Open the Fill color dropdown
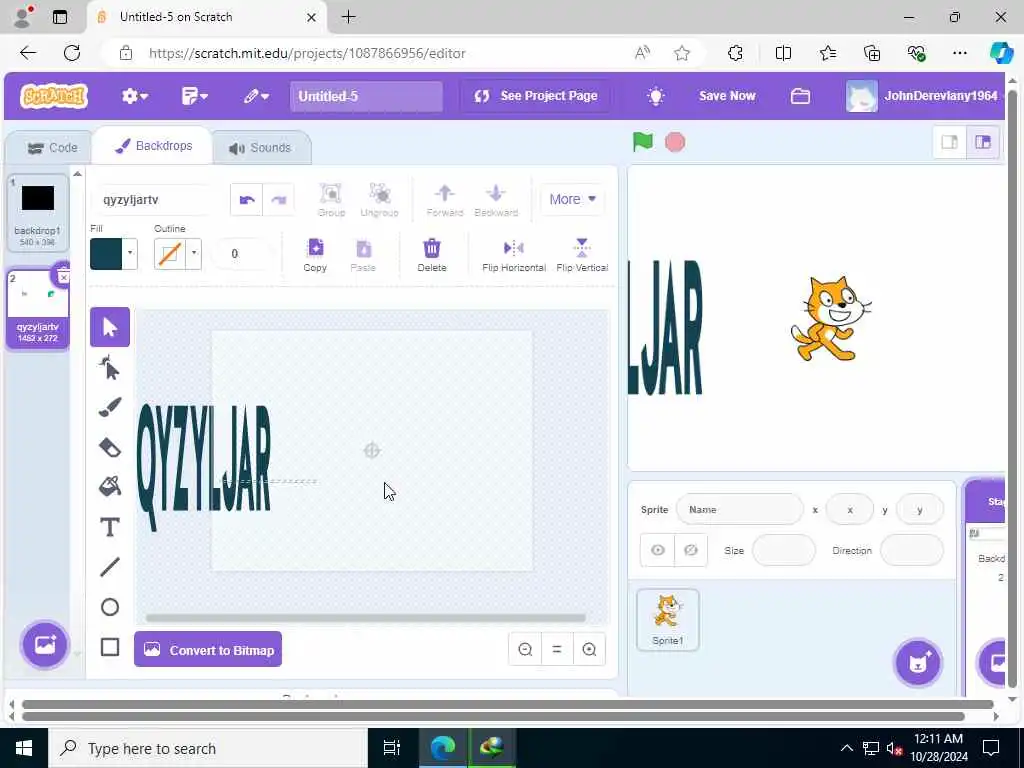Screen dimensions: 1024x768 click(130, 253)
